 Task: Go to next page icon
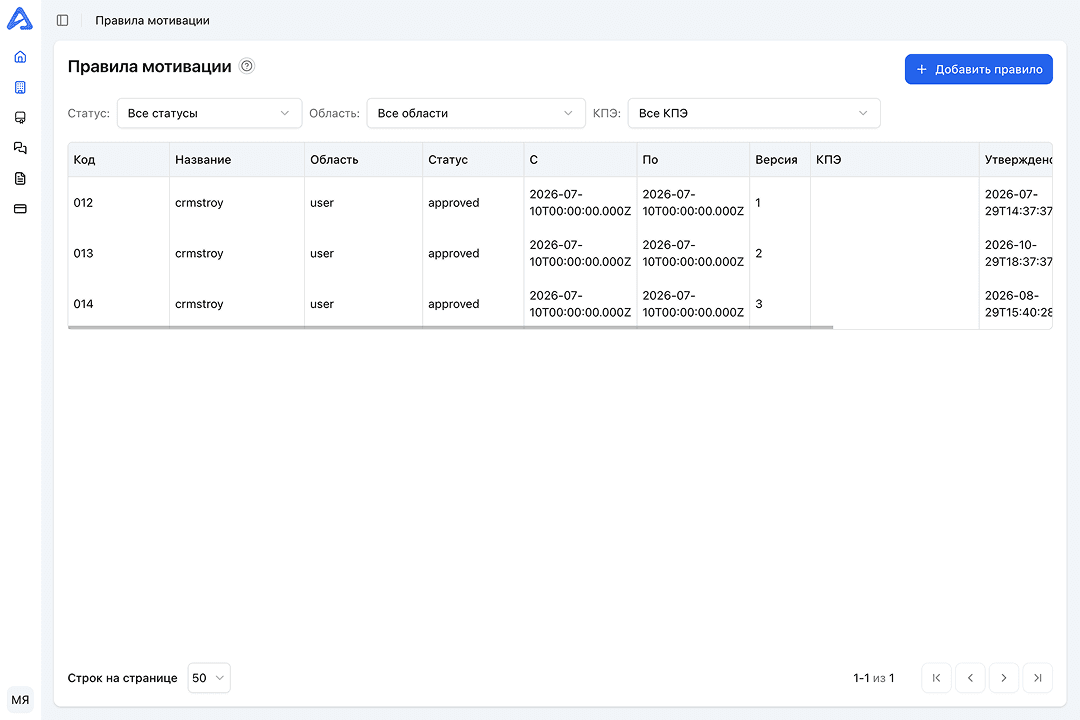[1004, 678]
